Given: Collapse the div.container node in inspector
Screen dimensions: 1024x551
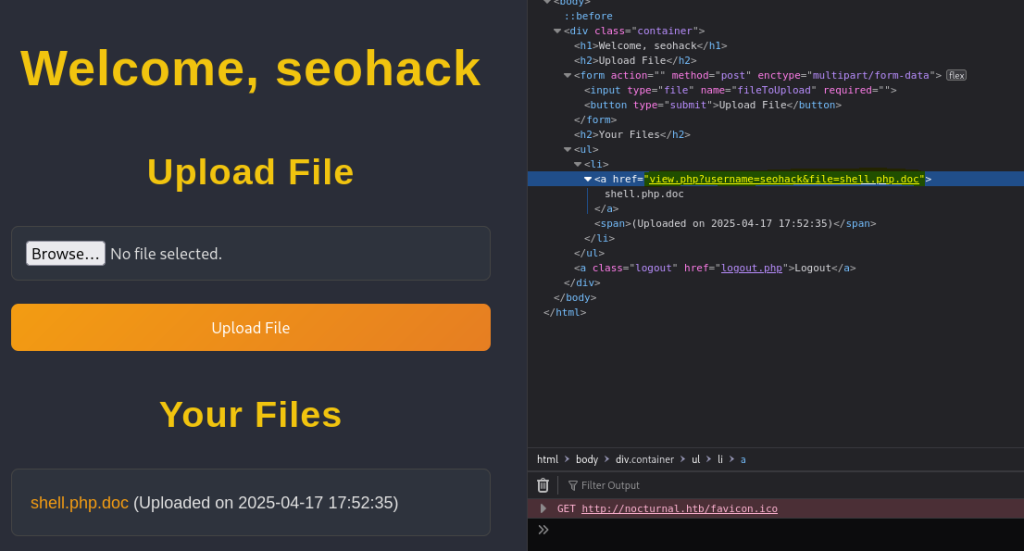Looking at the screenshot, I should click(557, 31).
